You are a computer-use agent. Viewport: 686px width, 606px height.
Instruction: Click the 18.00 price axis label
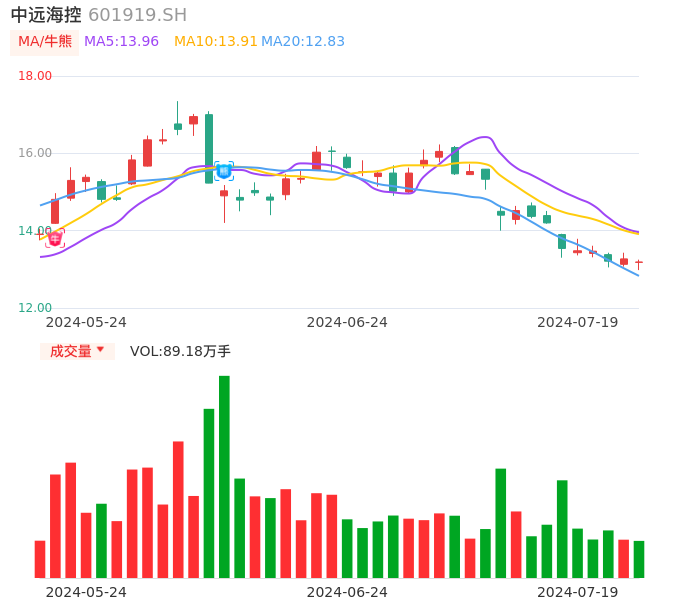click(x=35, y=76)
